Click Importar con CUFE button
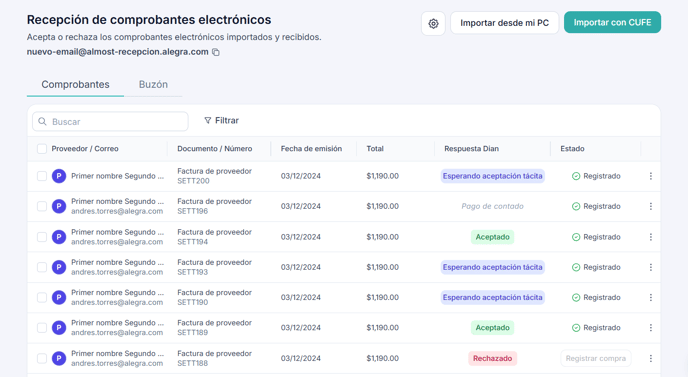The image size is (688, 377). pos(613,22)
